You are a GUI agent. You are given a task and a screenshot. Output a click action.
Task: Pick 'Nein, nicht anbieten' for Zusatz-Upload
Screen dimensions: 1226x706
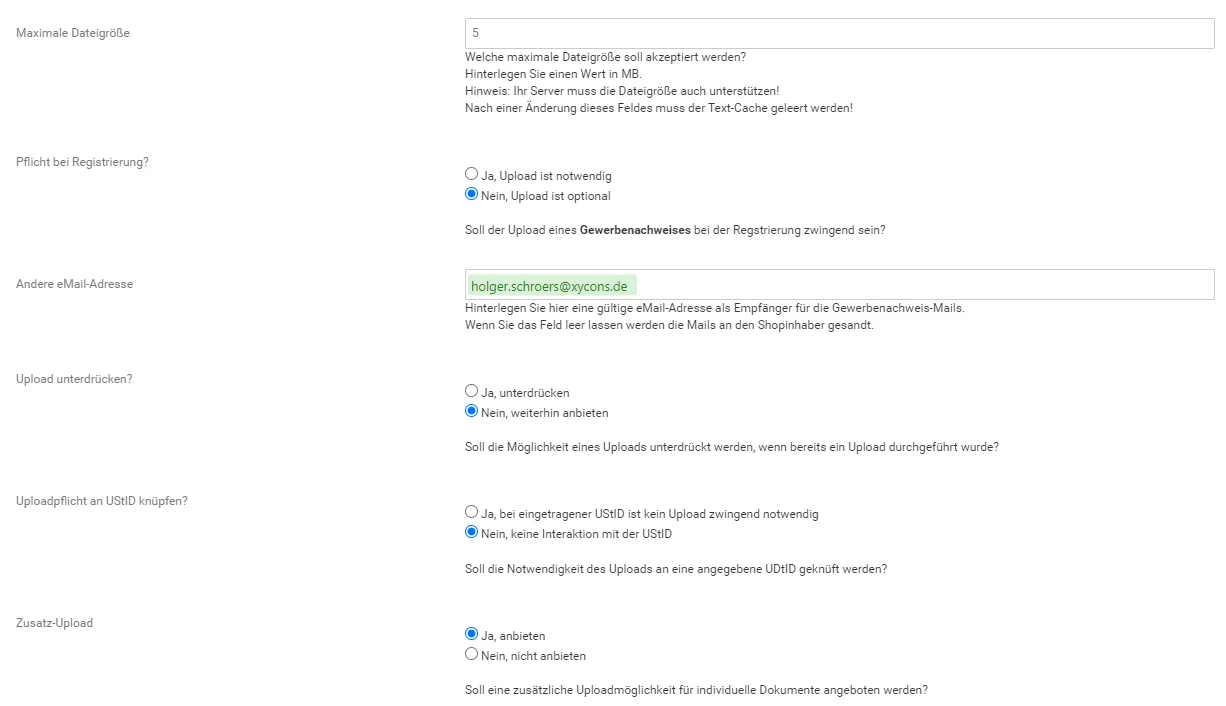coord(472,655)
